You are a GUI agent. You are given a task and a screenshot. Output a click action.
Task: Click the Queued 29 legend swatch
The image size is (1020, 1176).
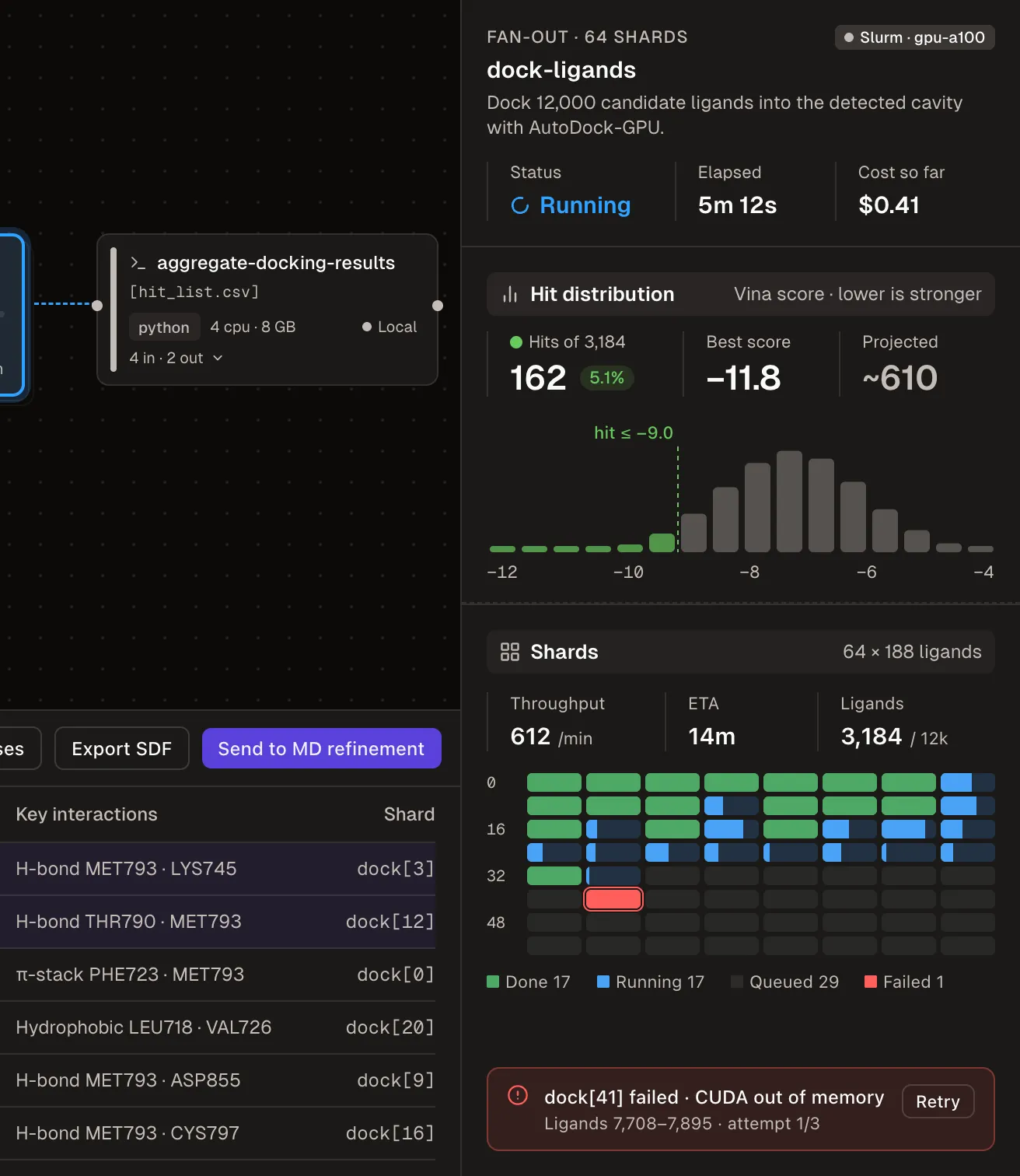(737, 982)
